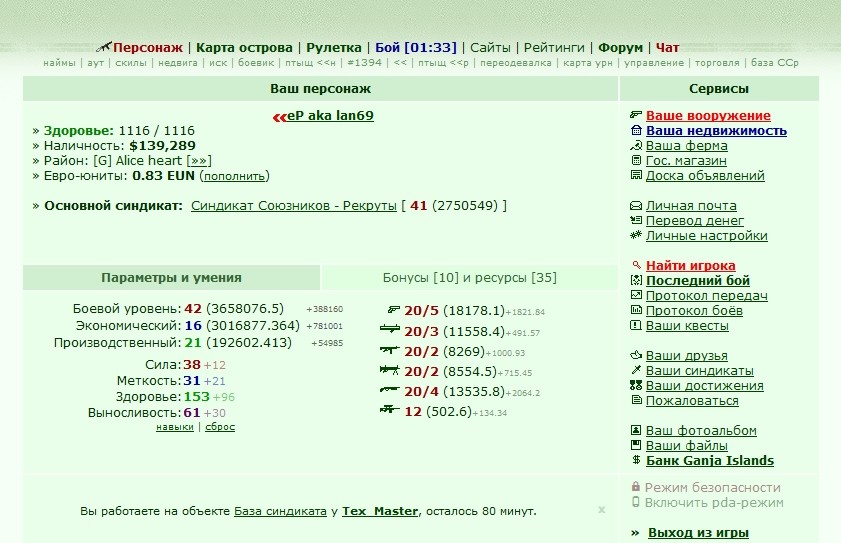The image size is (841, 543).
Task: Click the building icon beside Ваша недвижимость
Action: click(636, 130)
